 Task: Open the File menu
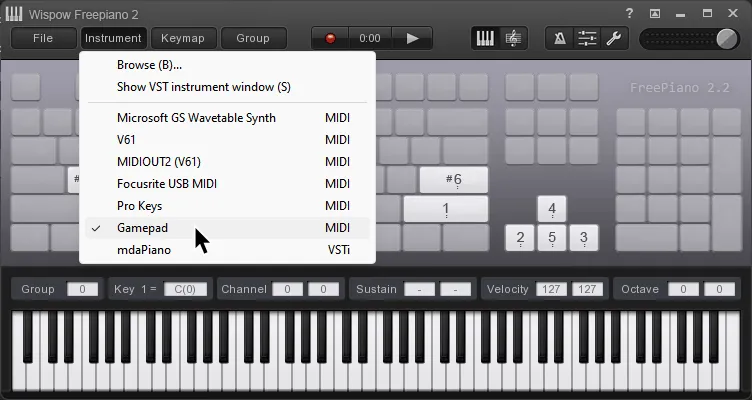(x=43, y=38)
